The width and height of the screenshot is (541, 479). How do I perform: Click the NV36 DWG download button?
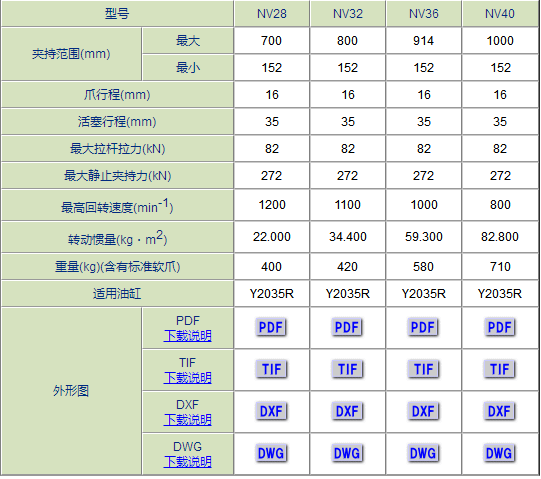pyautogui.click(x=423, y=453)
